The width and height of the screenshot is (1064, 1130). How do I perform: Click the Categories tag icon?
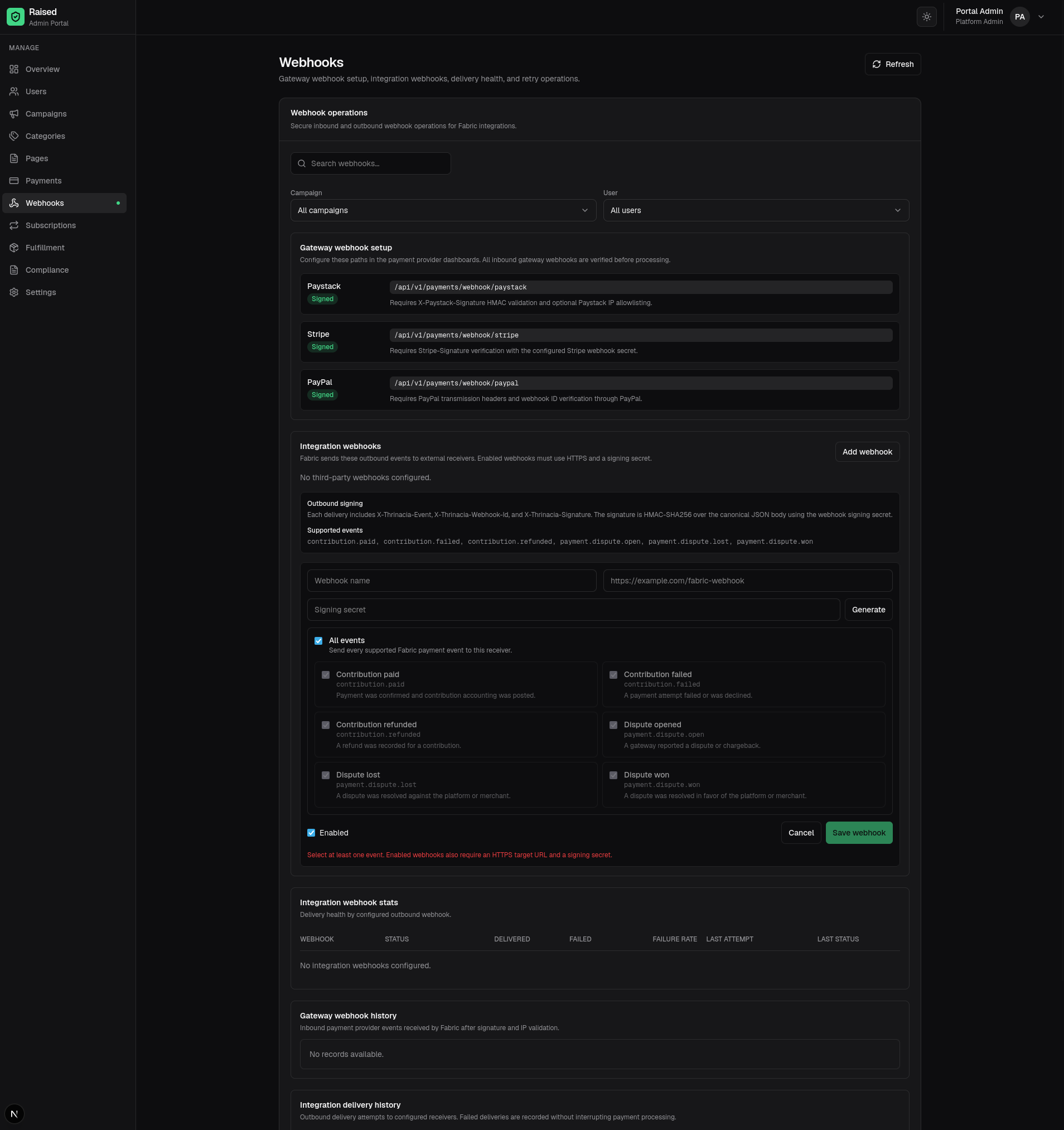click(14, 136)
